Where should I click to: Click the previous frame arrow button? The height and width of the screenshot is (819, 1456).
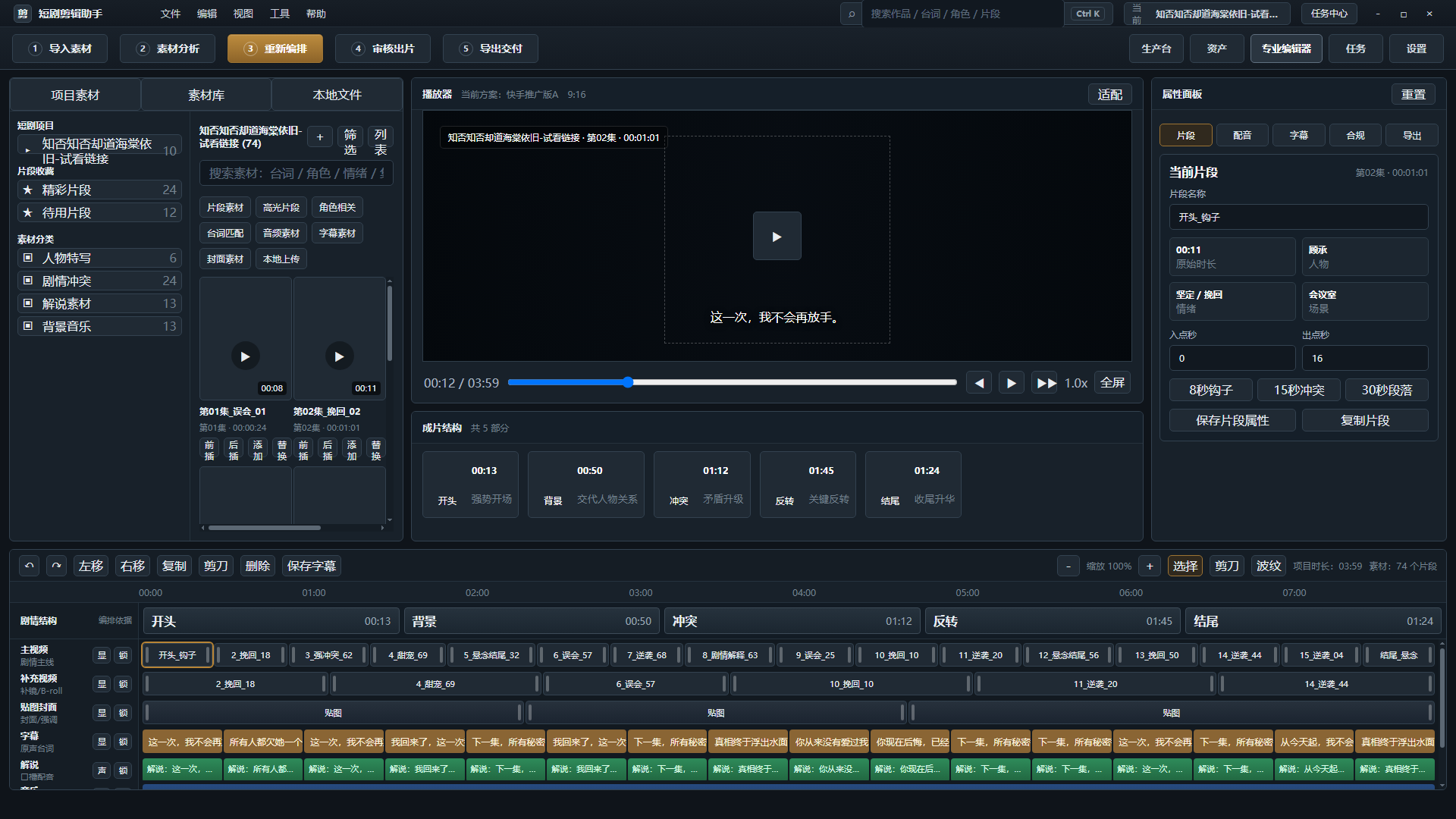[x=979, y=383]
